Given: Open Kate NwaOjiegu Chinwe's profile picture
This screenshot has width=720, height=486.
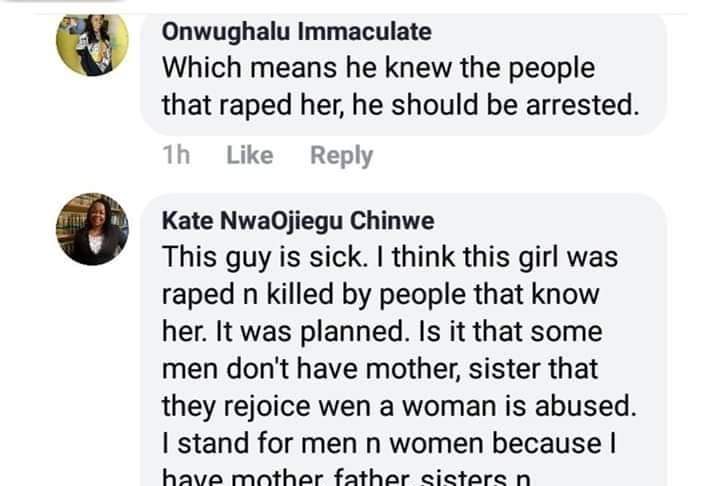Looking at the screenshot, I should coord(92,229).
